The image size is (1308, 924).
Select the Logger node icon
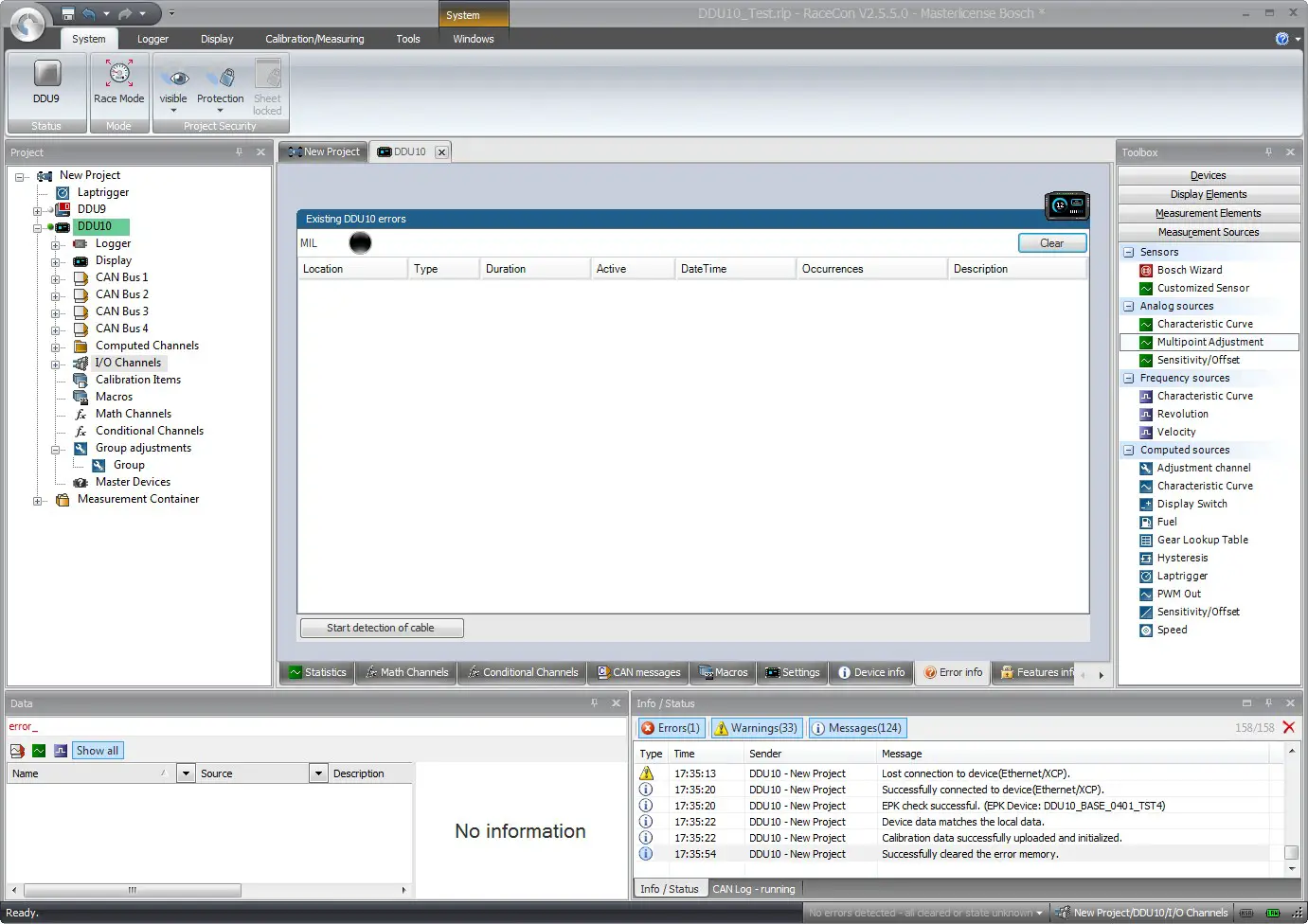pos(81,244)
